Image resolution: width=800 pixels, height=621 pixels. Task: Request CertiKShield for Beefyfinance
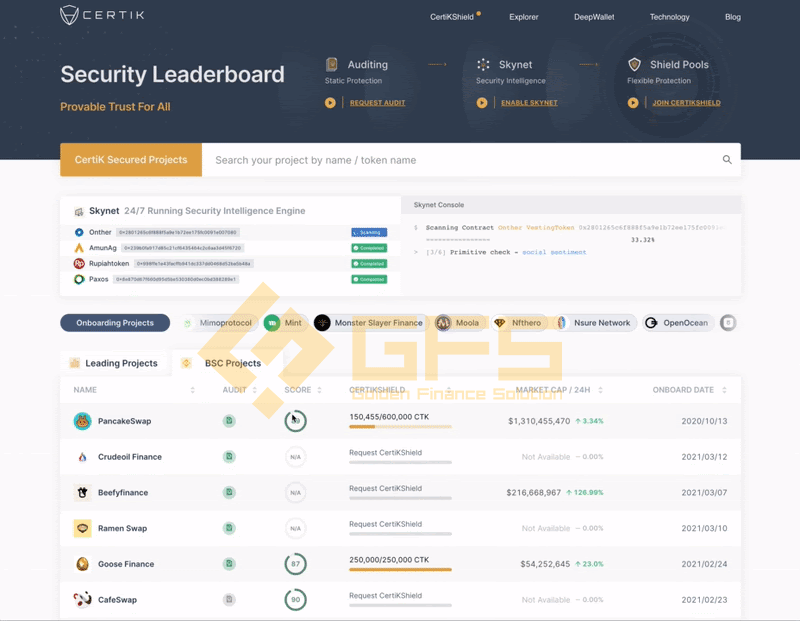[385, 488]
